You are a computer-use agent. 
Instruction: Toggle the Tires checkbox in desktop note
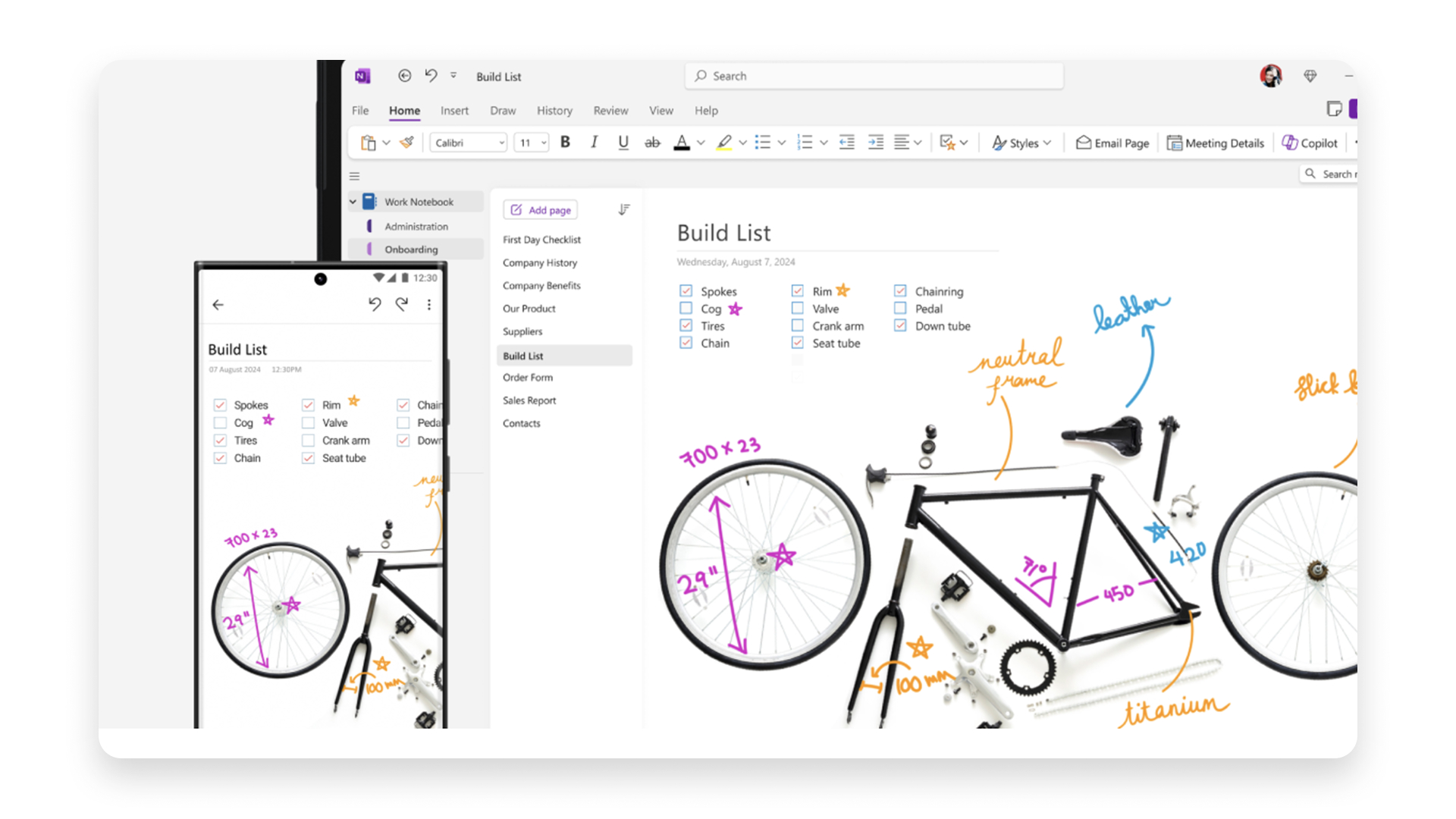[686, 326]
